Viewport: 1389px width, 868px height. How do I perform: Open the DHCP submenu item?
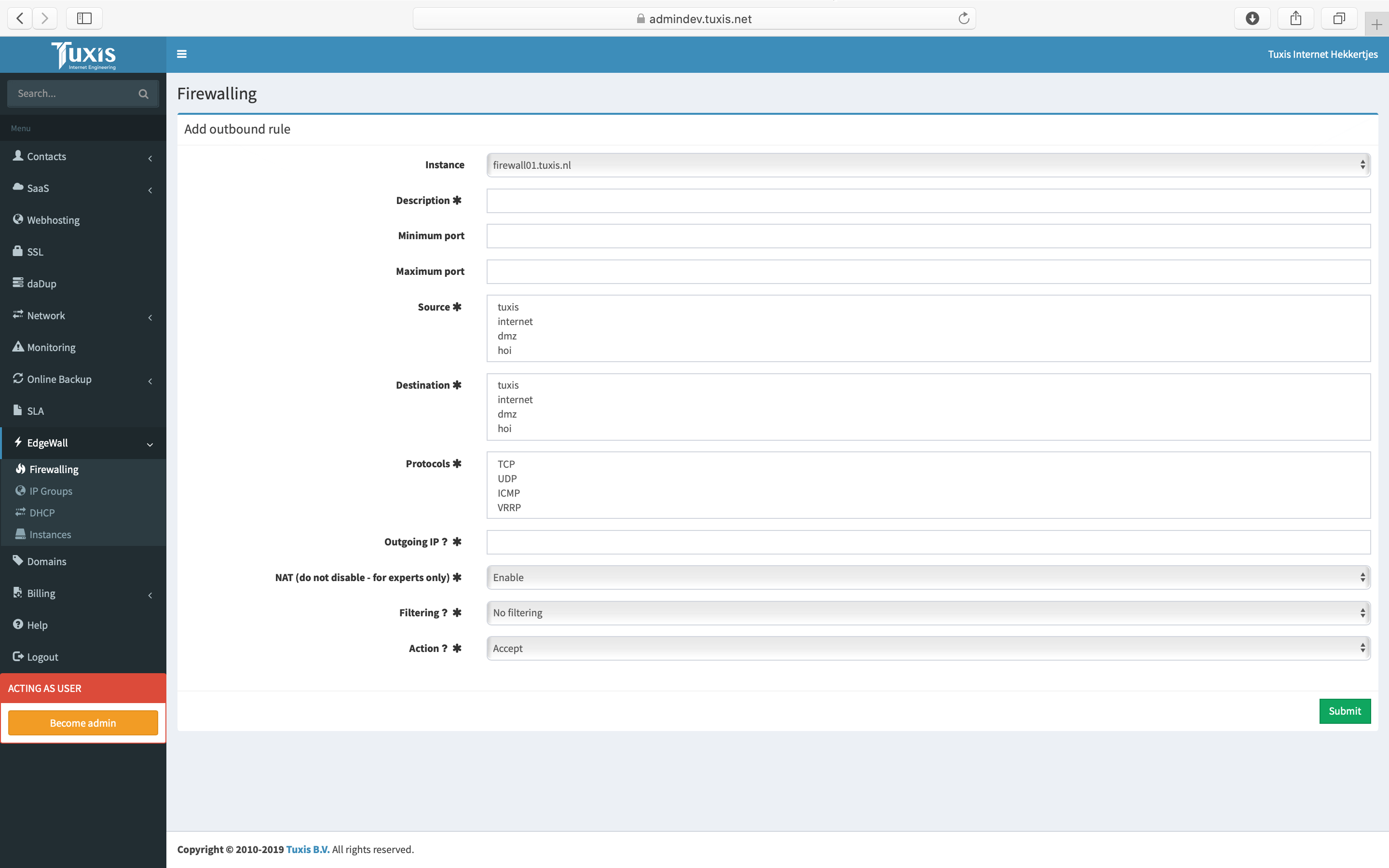tap(42, 513)
